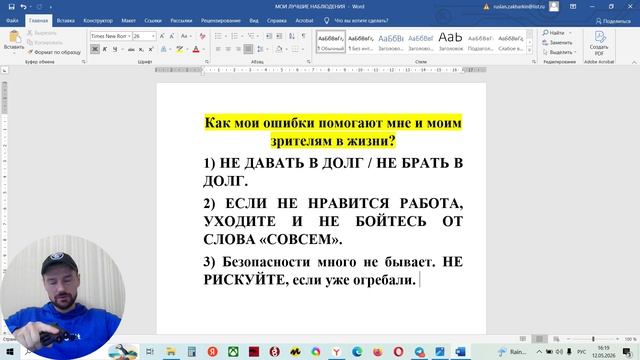Viewport: 640px width, 360px height.
Task: Select the large Aab title style
Action: (450, 42)
